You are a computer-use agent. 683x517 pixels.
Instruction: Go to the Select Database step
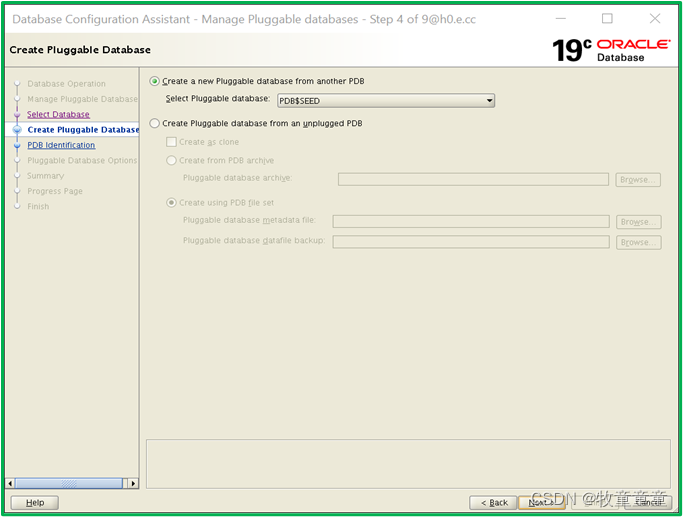pyautogui.click(x=58, y=114)
